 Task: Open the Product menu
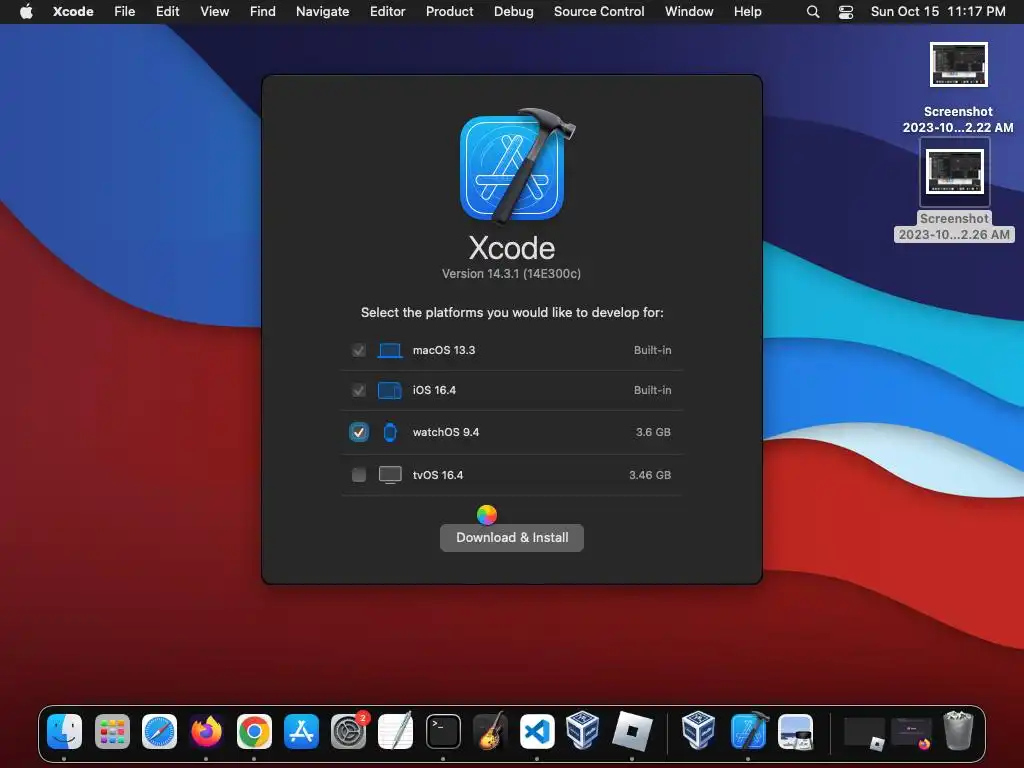click(x=449, y=11)
